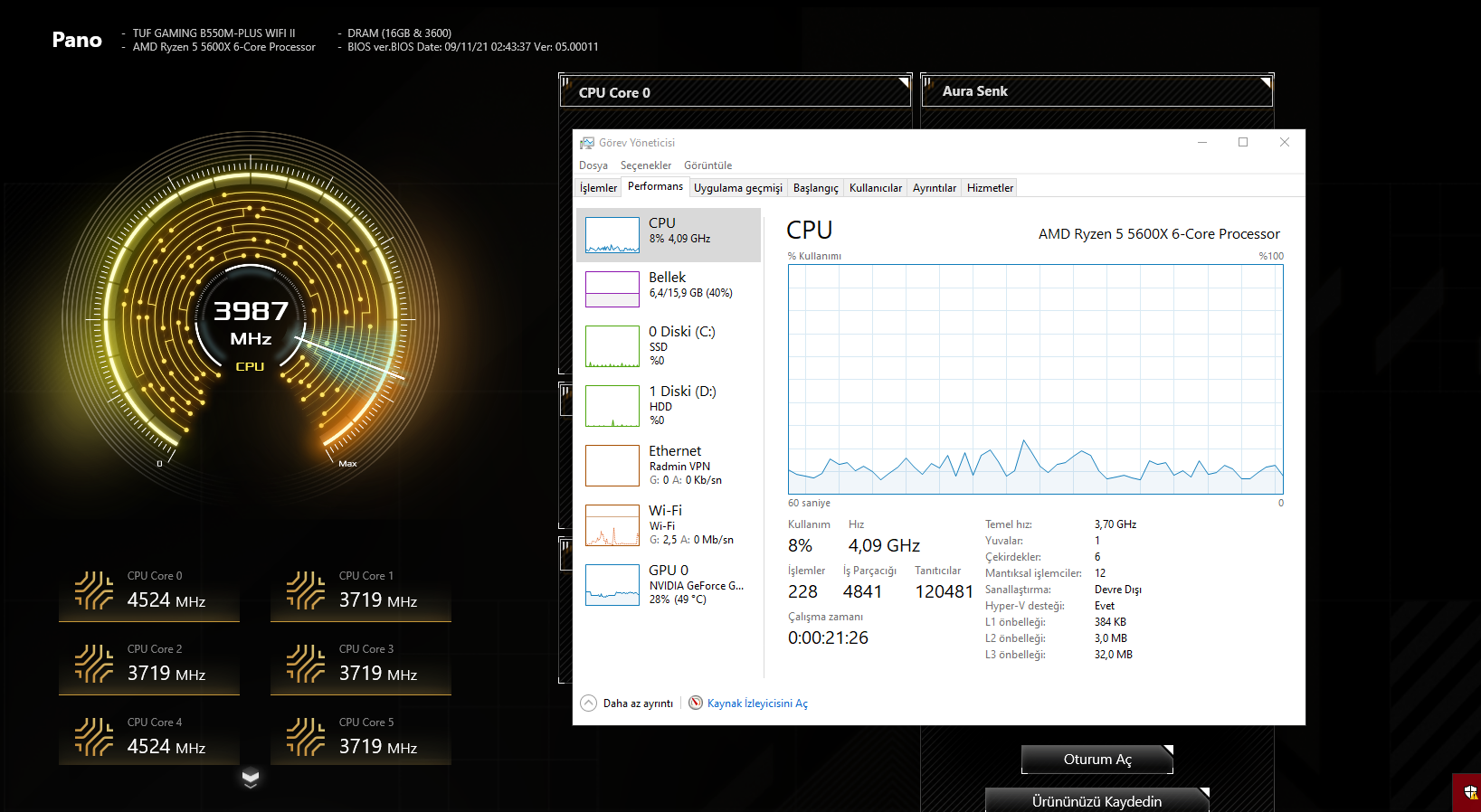Click the CPU Core 4 chip icon
Image resolution: width=1481 pixels, height=812 pixels.
(x=94, y=737)
